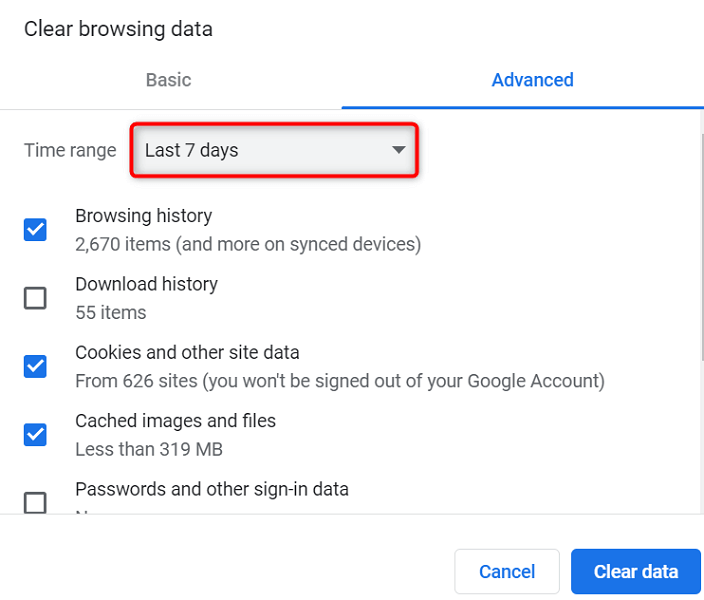The height and width of the screenshot is (600, 704).
Task: Click the Time range label
Action: pyautogui.click(x=70, y=151)
